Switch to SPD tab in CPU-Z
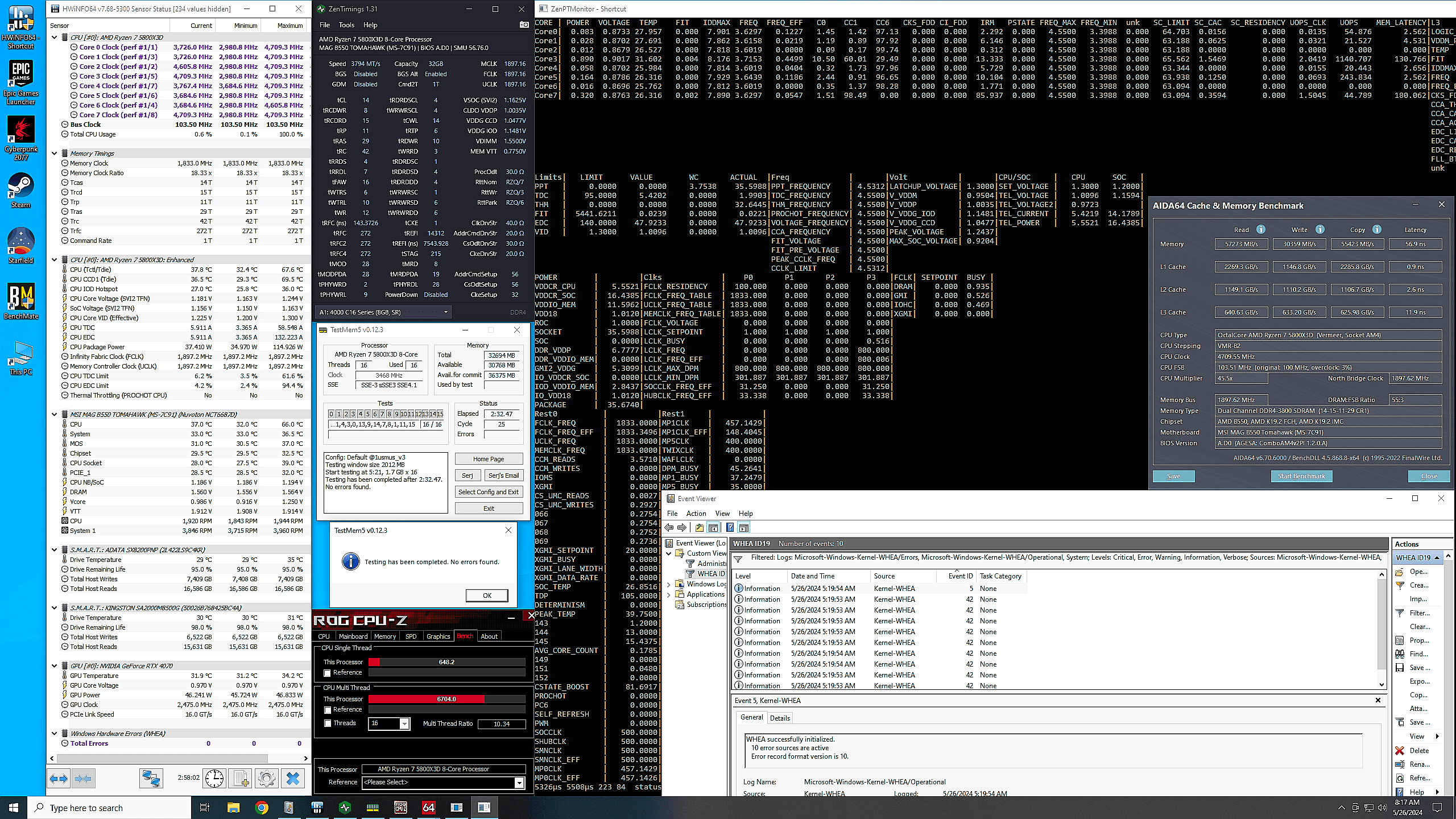This screenshot has width=1456, height=819. [411, 636]
